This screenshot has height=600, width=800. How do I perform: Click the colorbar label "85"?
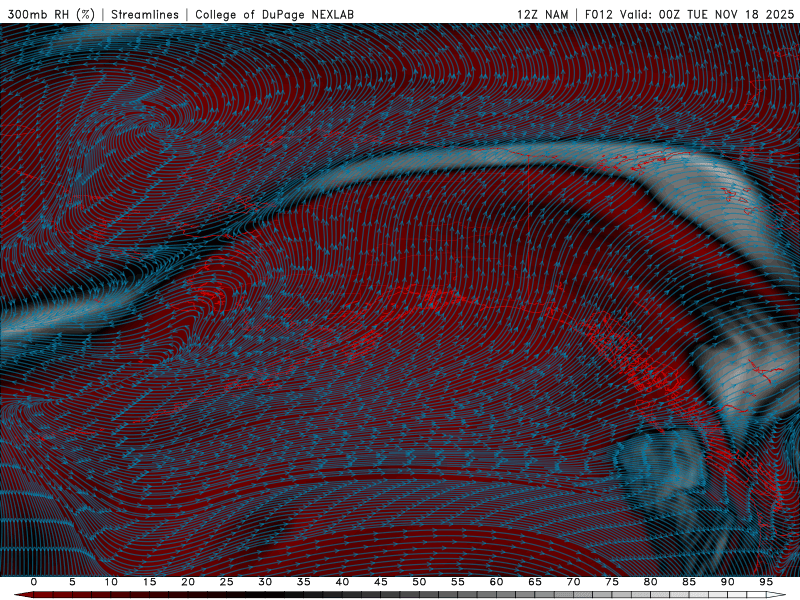[x=689, y=582]
